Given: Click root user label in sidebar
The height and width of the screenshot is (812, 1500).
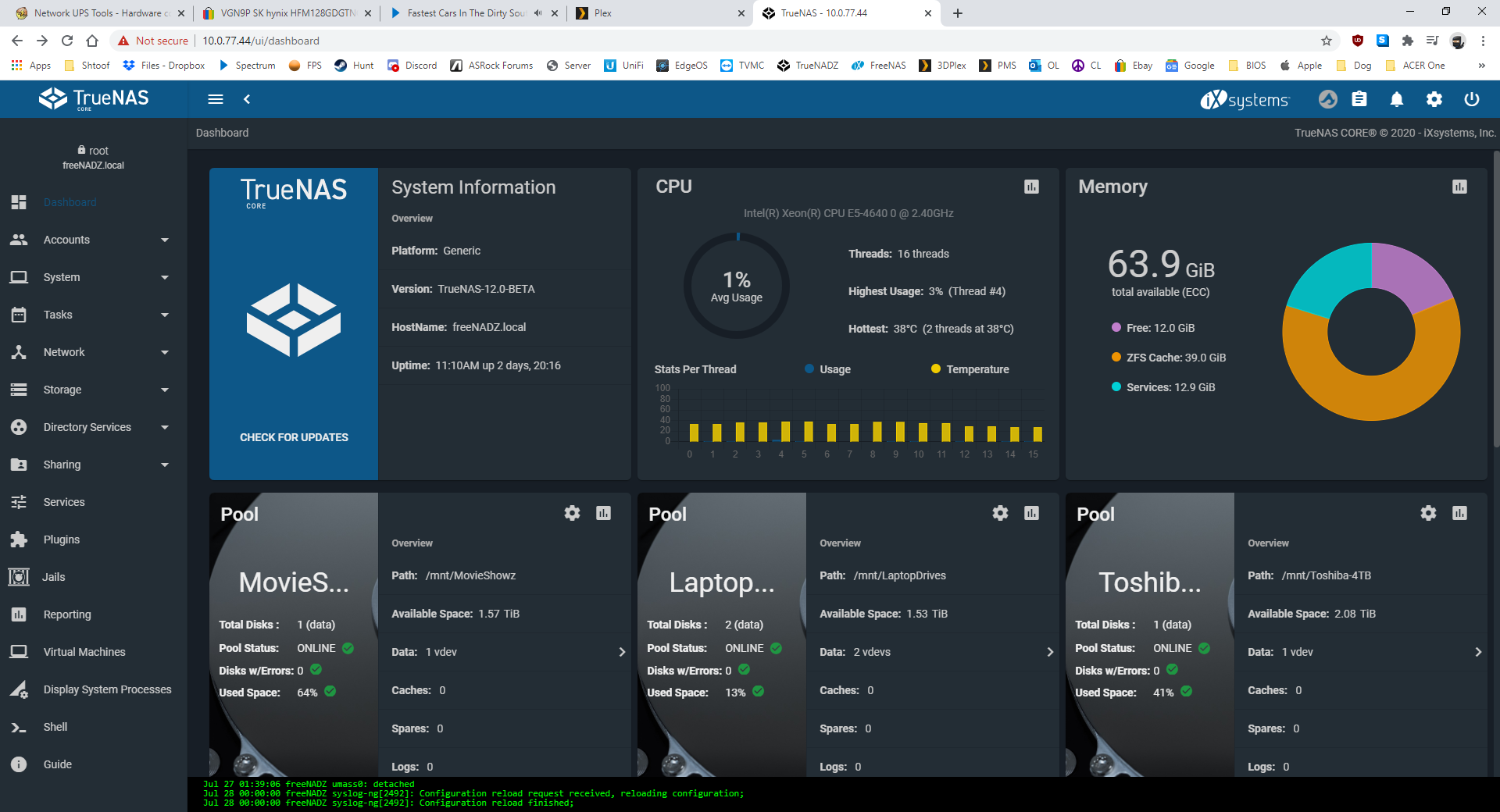Looking at the screenshot, I should coord(93,151).
